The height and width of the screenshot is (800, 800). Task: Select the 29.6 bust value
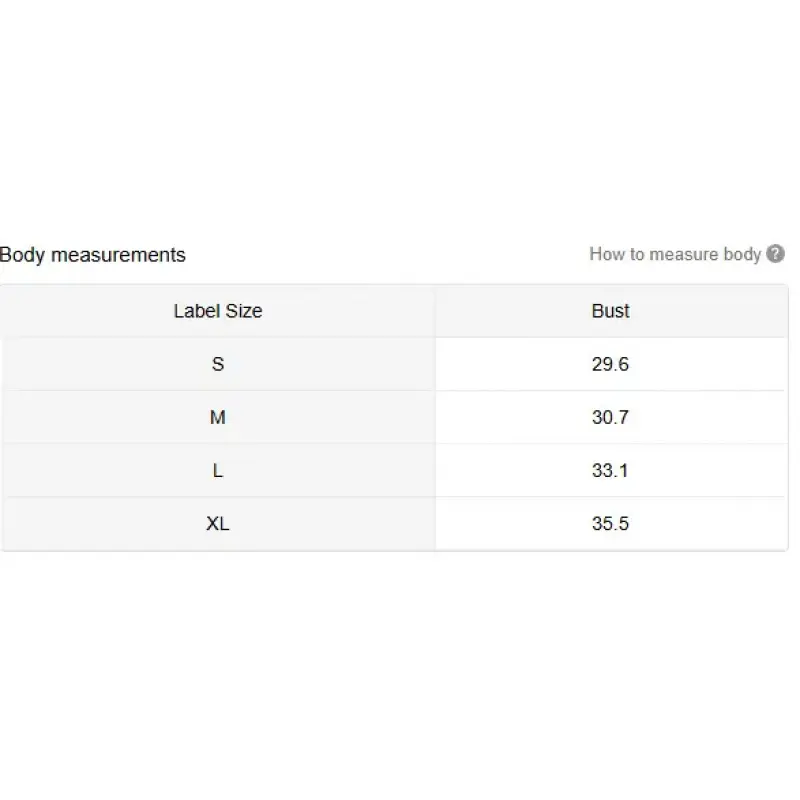point(610,364)
